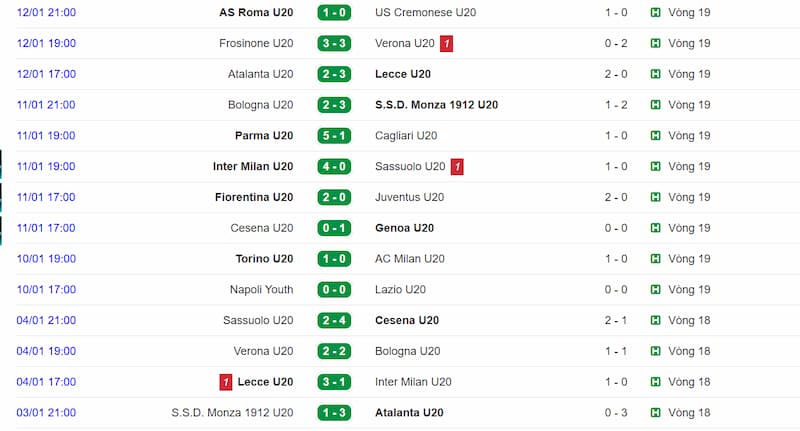Click Vòng 18 in the Verona vs Bologna row
Viewport: 800px width, 431px height.
point(690,352)
